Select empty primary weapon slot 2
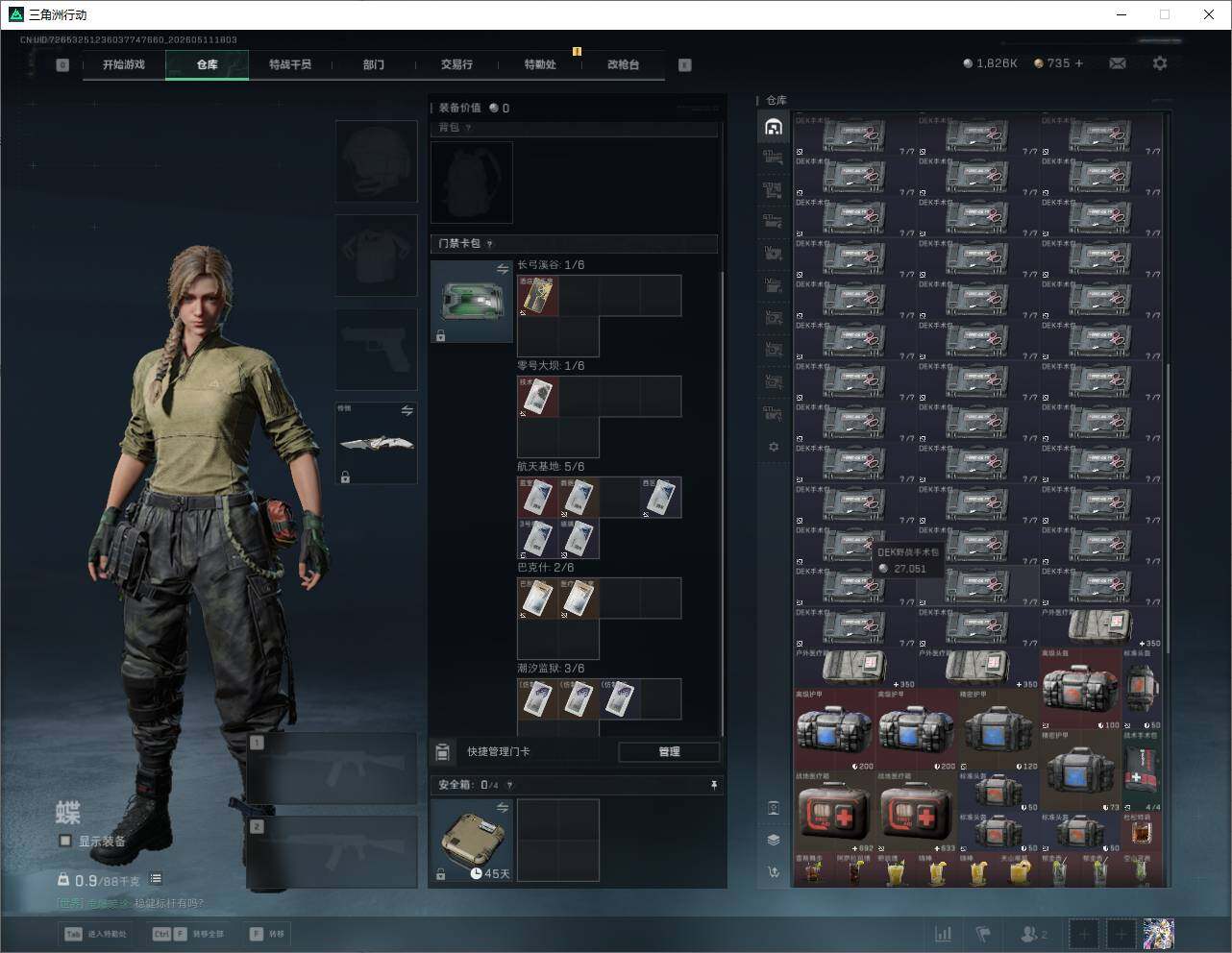Viewport: 1232px width, 953px height. click(x=332, y=853)
